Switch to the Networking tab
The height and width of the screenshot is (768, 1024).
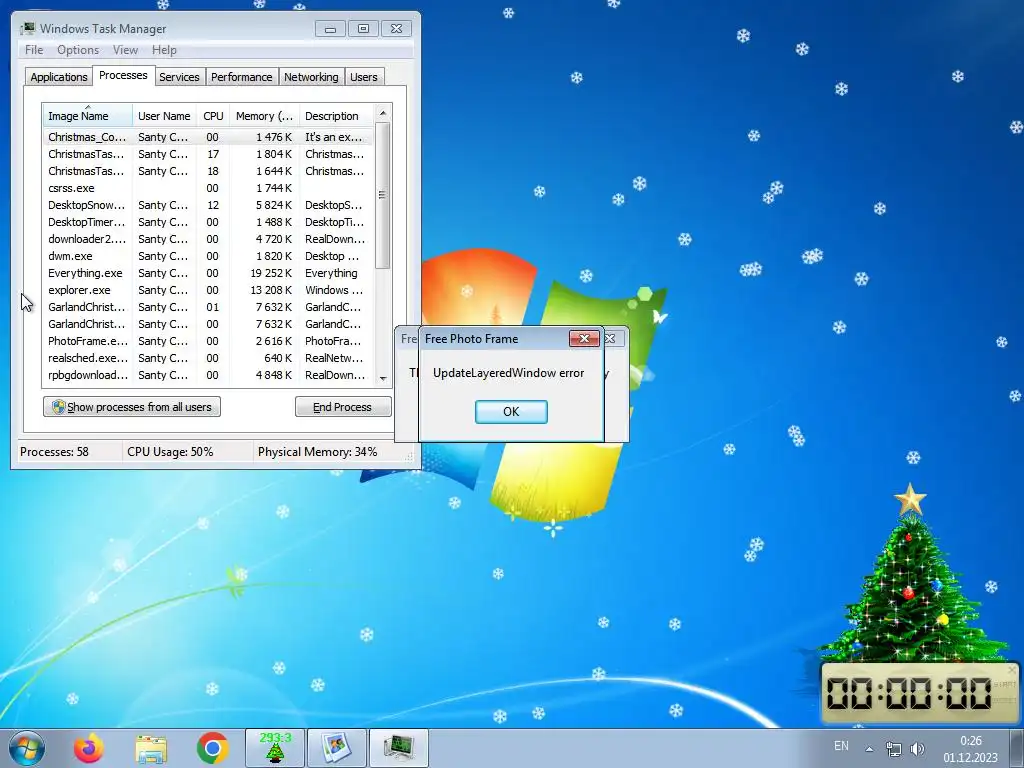point(311,77)
